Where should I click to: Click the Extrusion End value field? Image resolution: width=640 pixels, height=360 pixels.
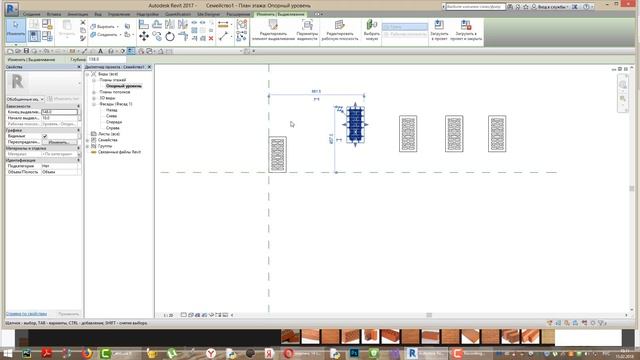(x=60, y=112)
